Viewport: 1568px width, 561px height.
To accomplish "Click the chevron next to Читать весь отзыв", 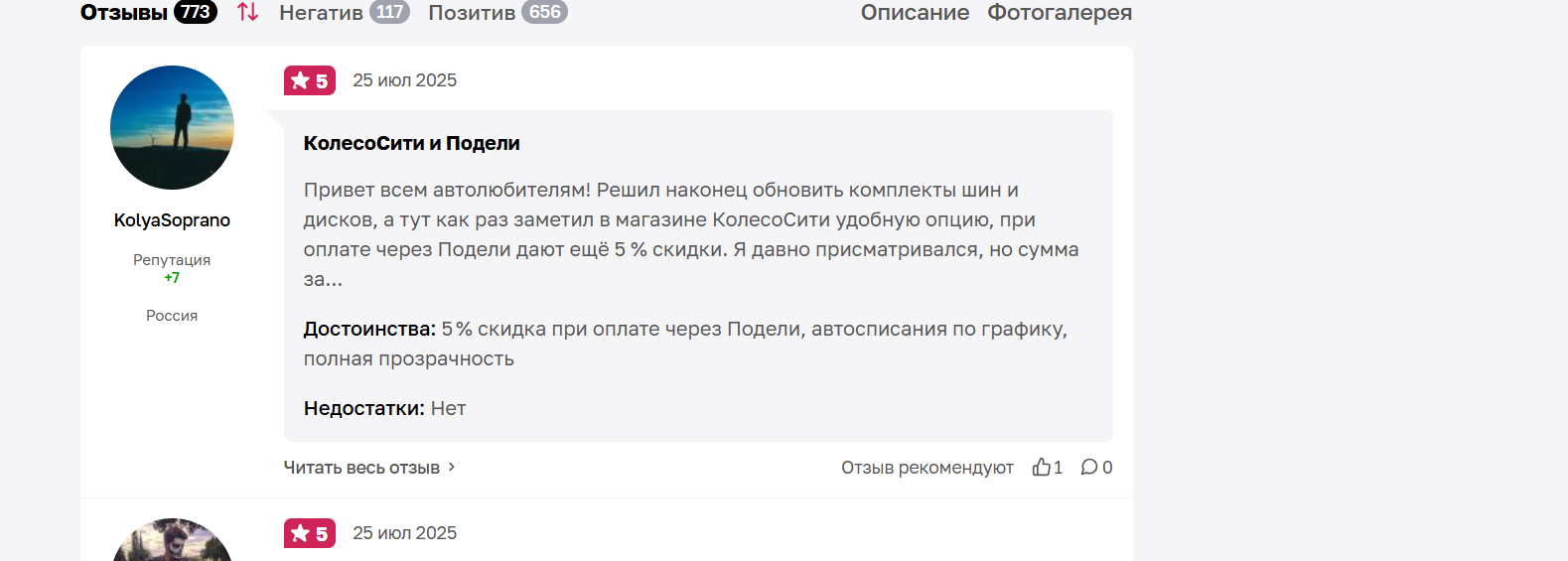I will pos(452,467).
